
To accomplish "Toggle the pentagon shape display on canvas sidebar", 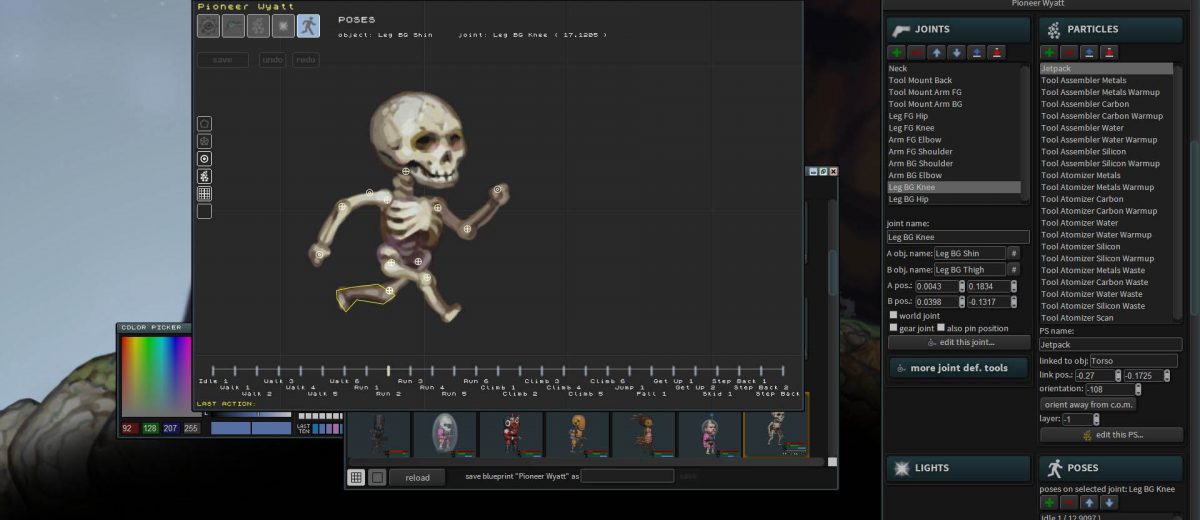I will (204, 123).
